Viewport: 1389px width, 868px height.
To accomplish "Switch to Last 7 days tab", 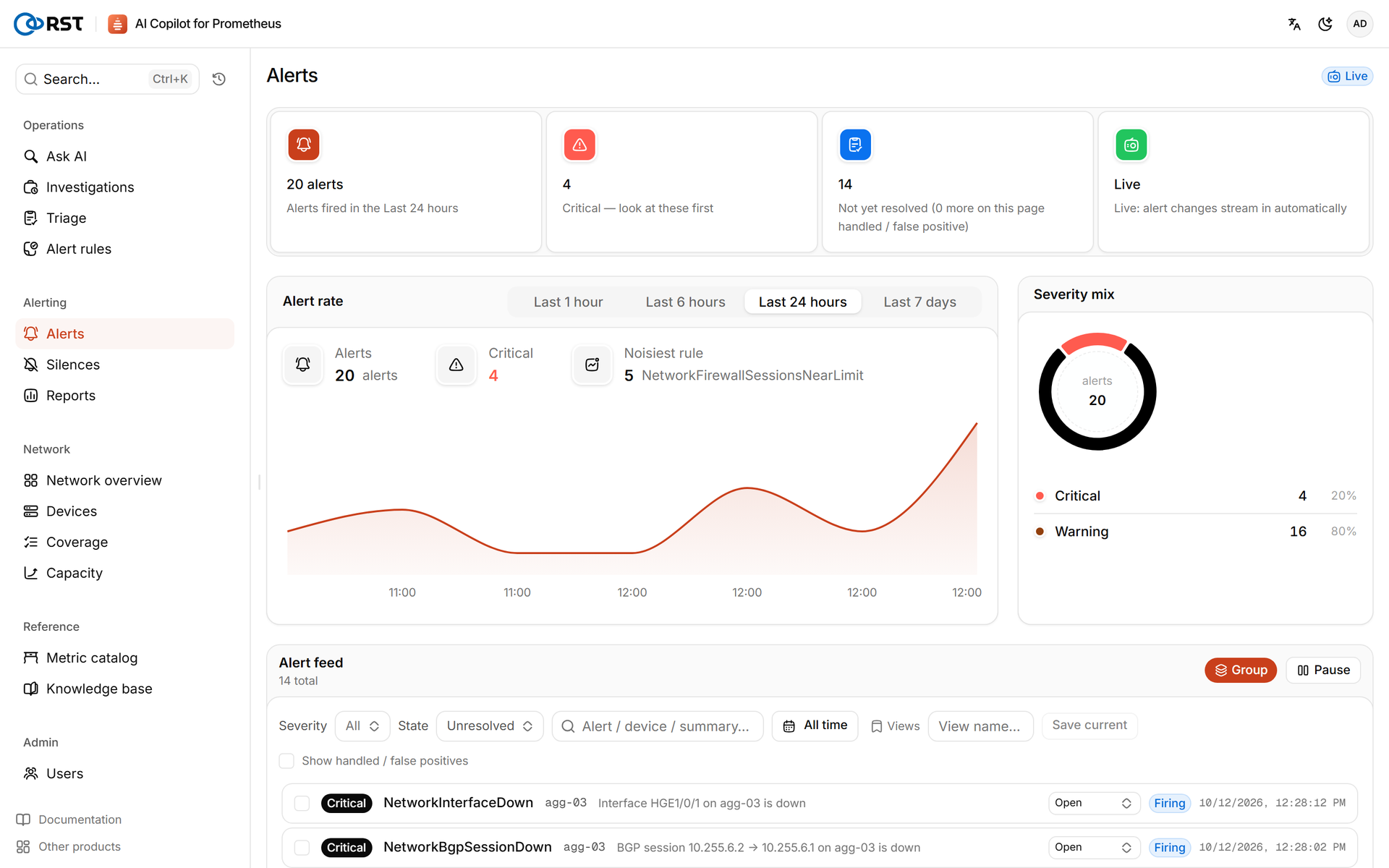I will pyautogui.click(x=919, y=302).
